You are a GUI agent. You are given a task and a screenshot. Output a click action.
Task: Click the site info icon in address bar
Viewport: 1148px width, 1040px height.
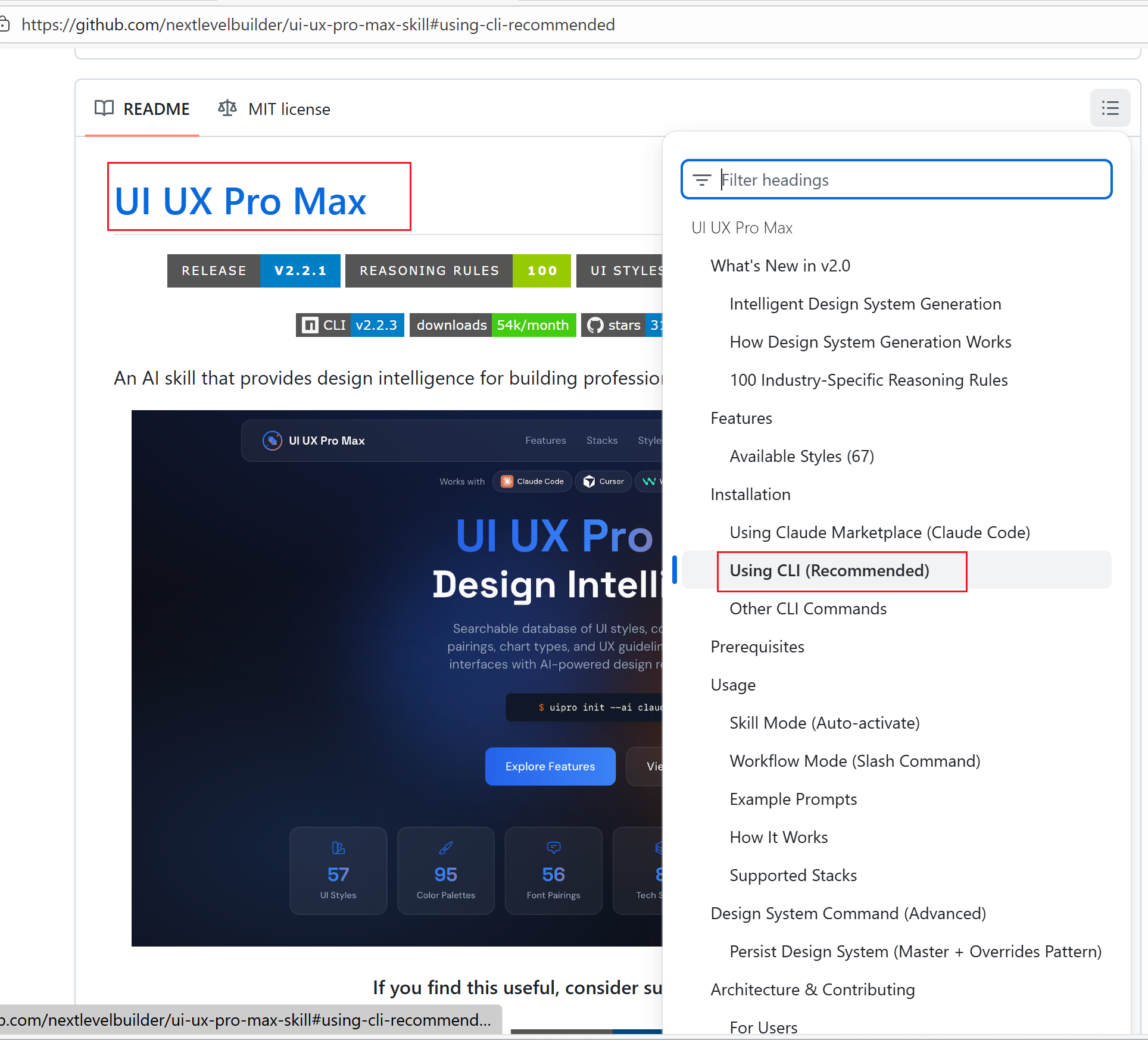coord(5,24)
